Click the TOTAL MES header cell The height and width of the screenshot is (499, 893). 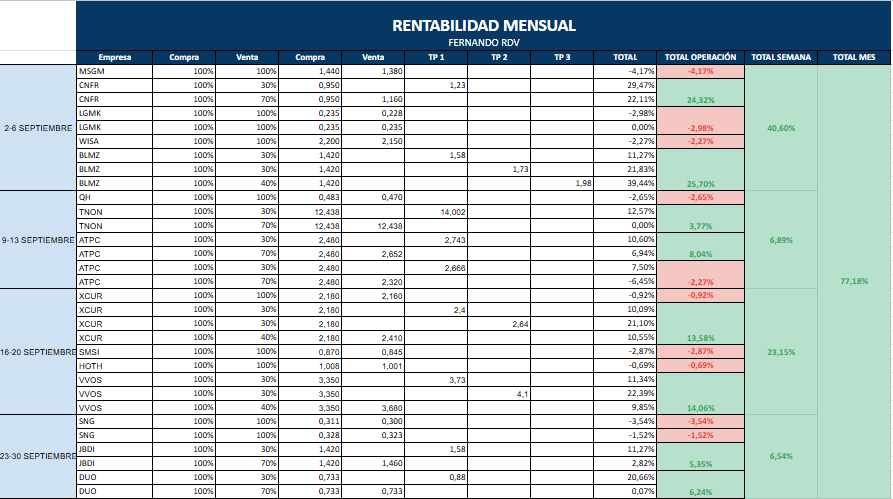coord(853,57)
